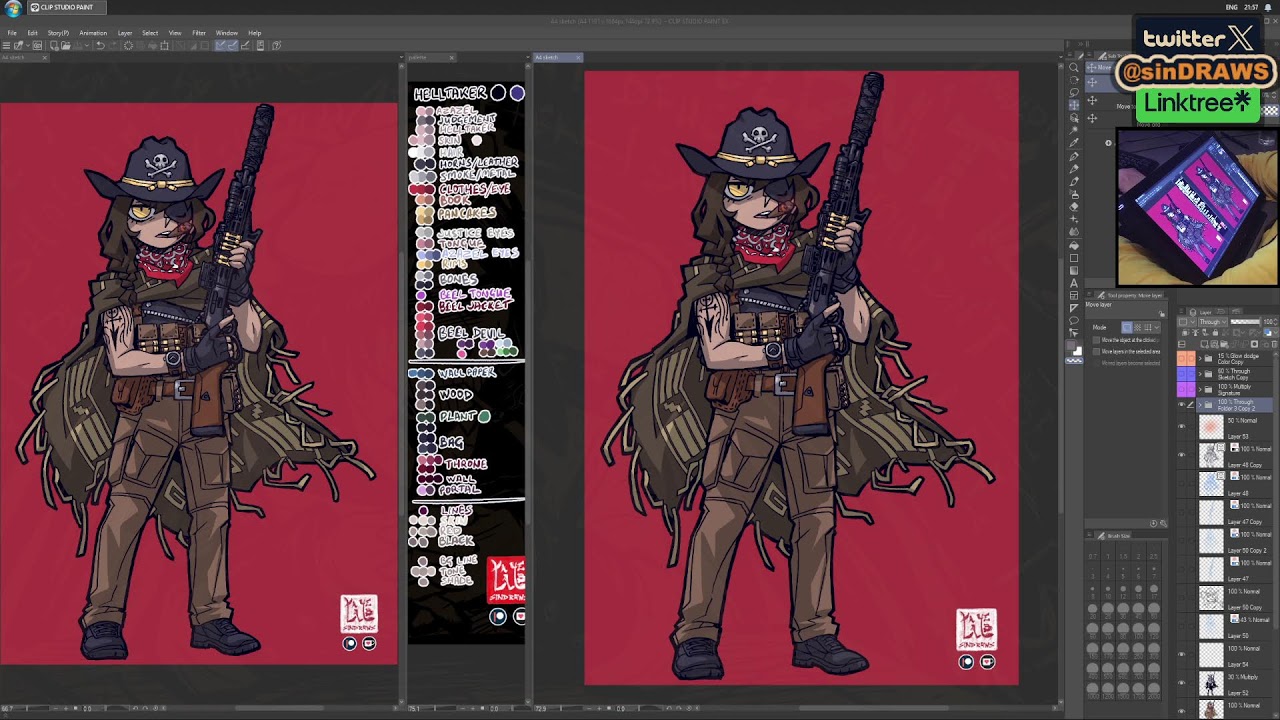Close the left 'A4 sketch' tab
This screenshot has height=720, width=1280.
click(x=45, y=57)
